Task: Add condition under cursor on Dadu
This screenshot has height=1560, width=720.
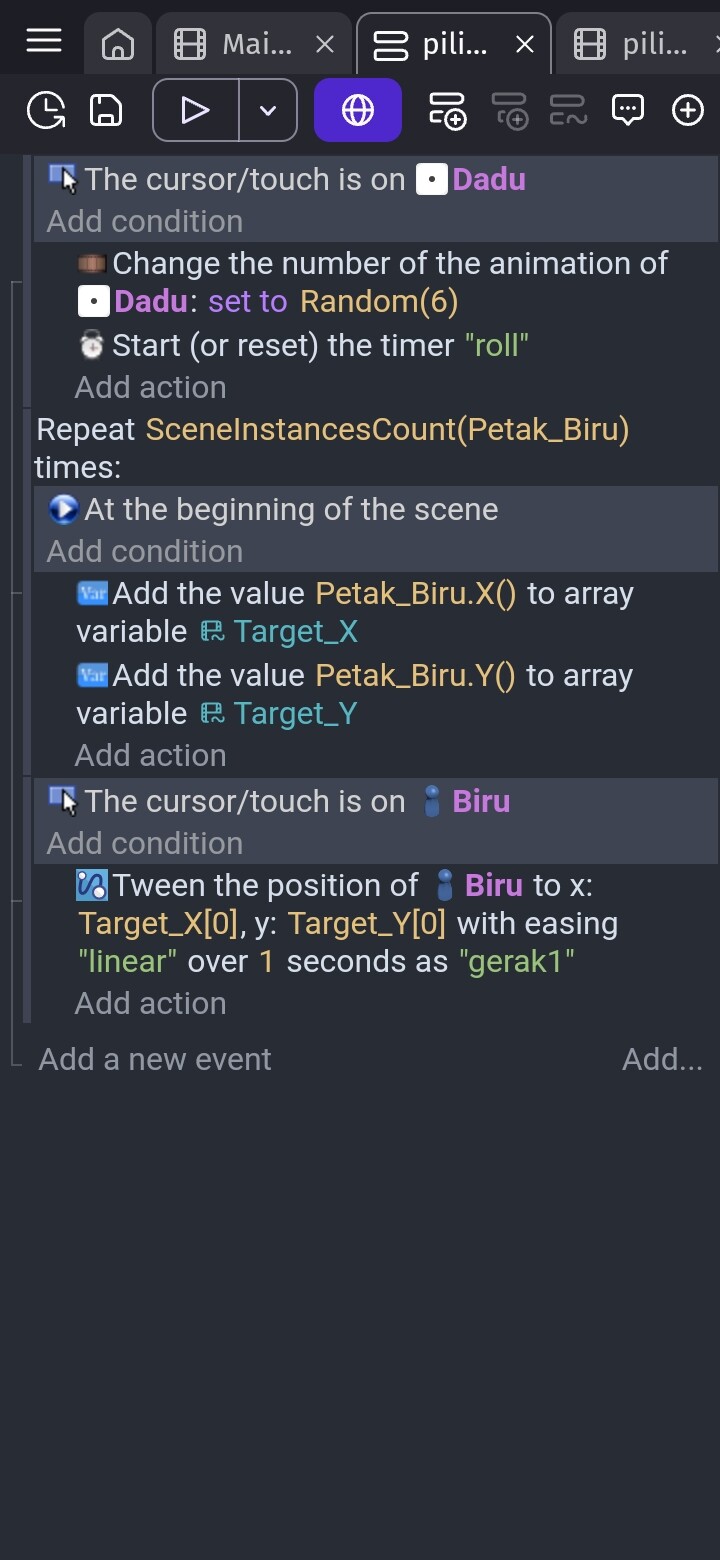Action: [144, 221]
